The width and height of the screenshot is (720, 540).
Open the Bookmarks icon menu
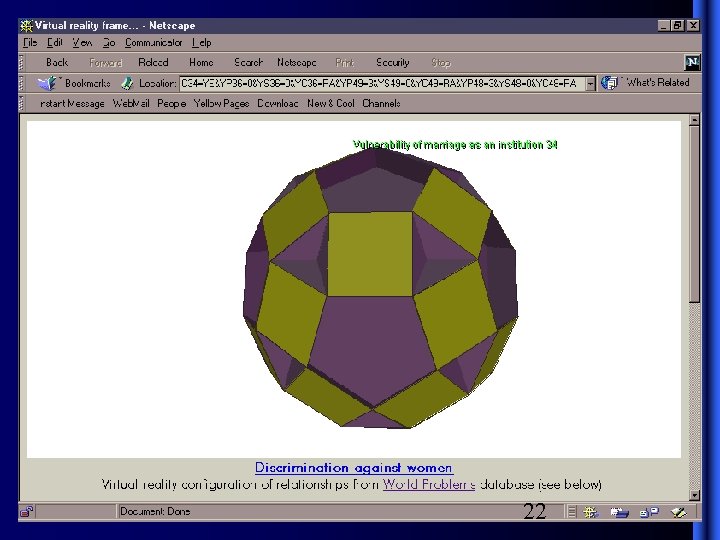(x=47, y=83)
